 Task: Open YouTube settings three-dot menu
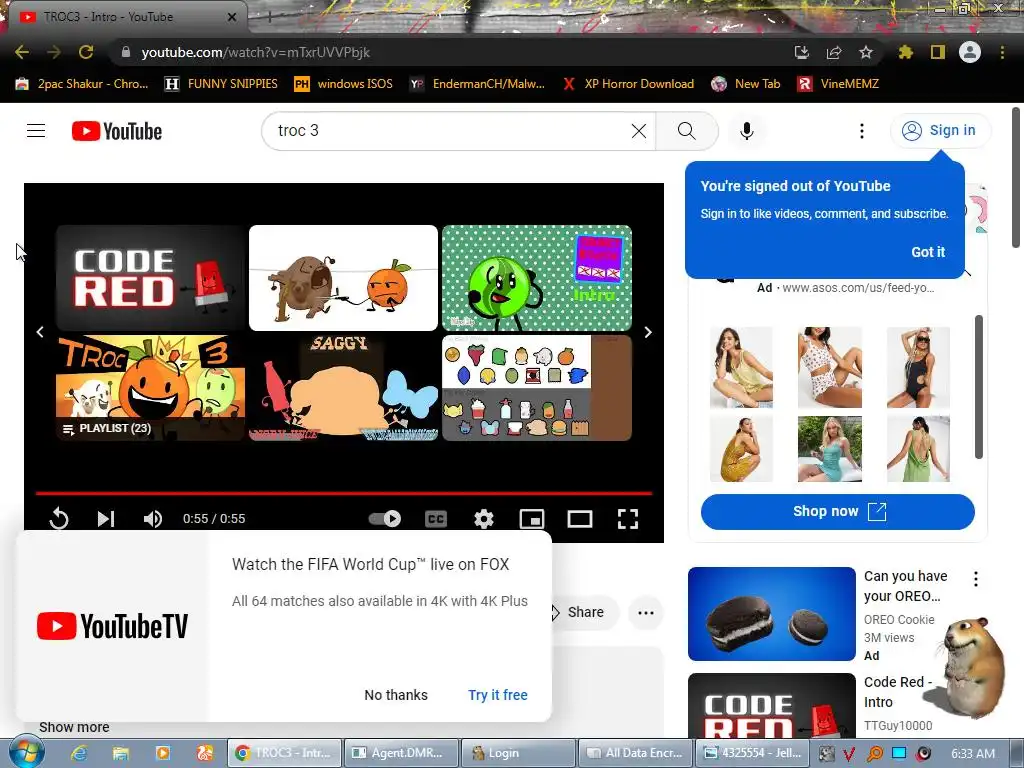[x=862, y=131]
